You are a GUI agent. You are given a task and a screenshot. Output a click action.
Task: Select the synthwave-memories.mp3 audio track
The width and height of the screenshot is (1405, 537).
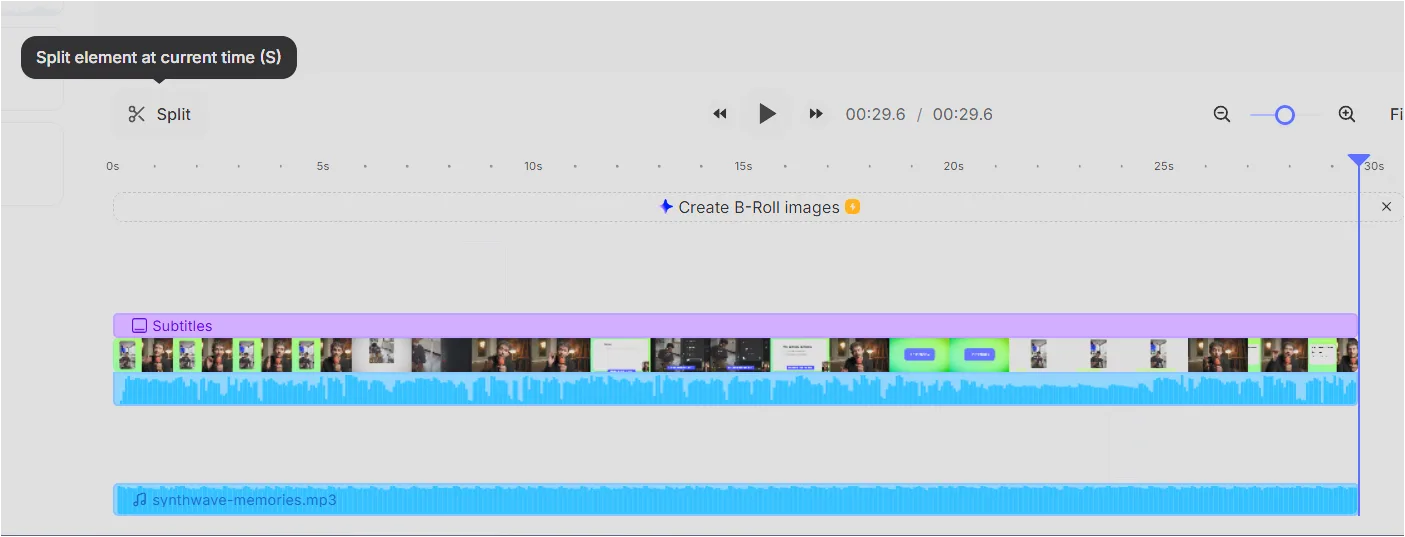tap(735, 499)
